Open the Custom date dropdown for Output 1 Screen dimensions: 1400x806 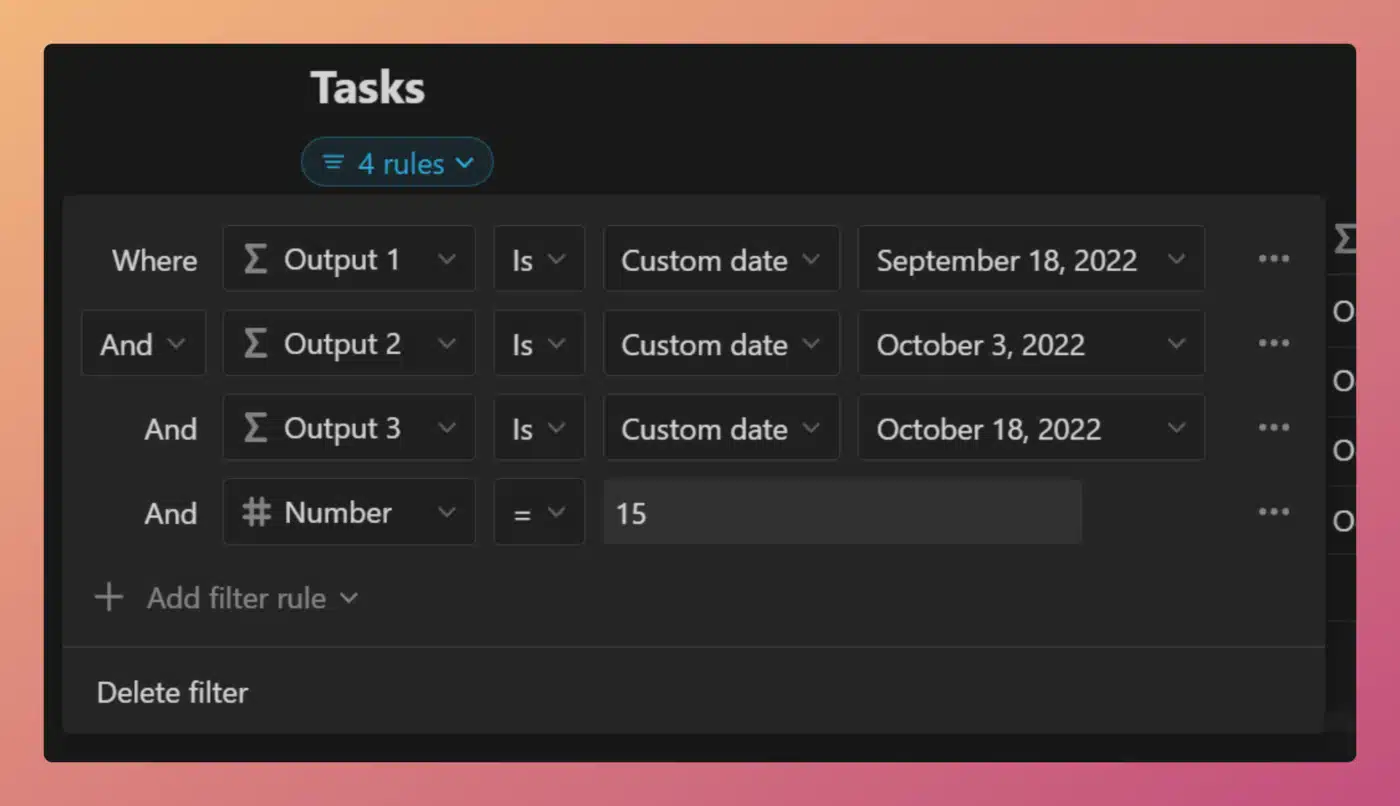click(721, 259)
